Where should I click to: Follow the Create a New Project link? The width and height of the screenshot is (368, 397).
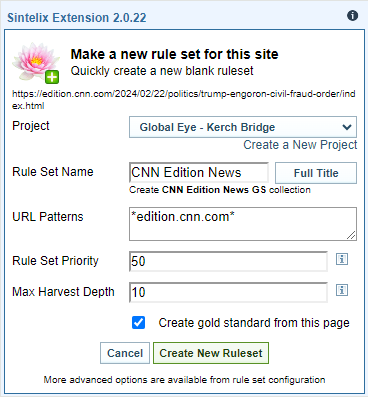tap(300, 145)
